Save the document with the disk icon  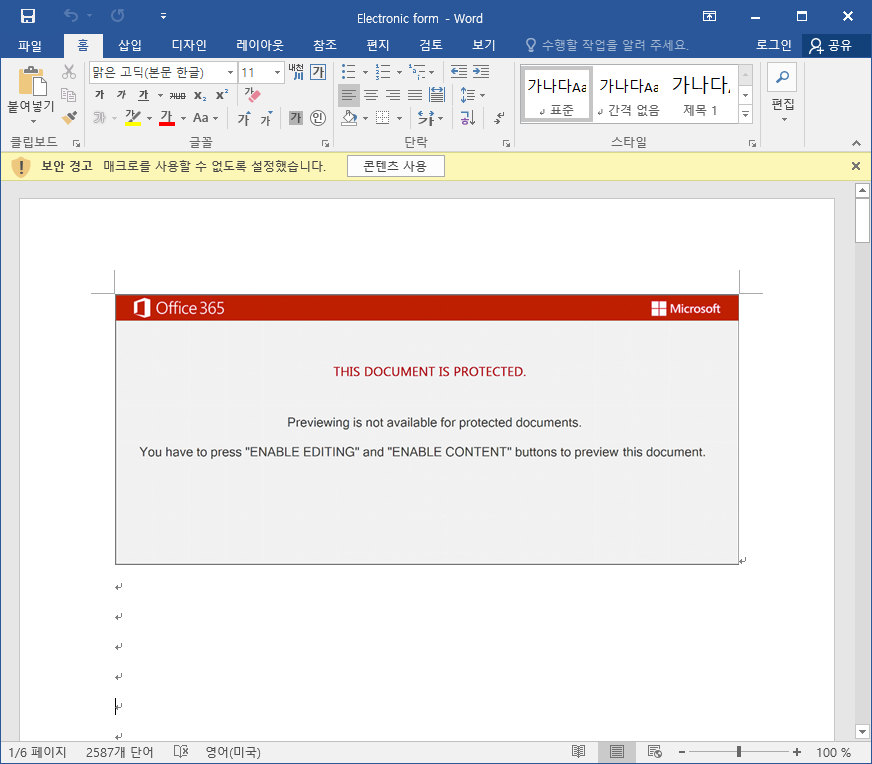point(28,16)
